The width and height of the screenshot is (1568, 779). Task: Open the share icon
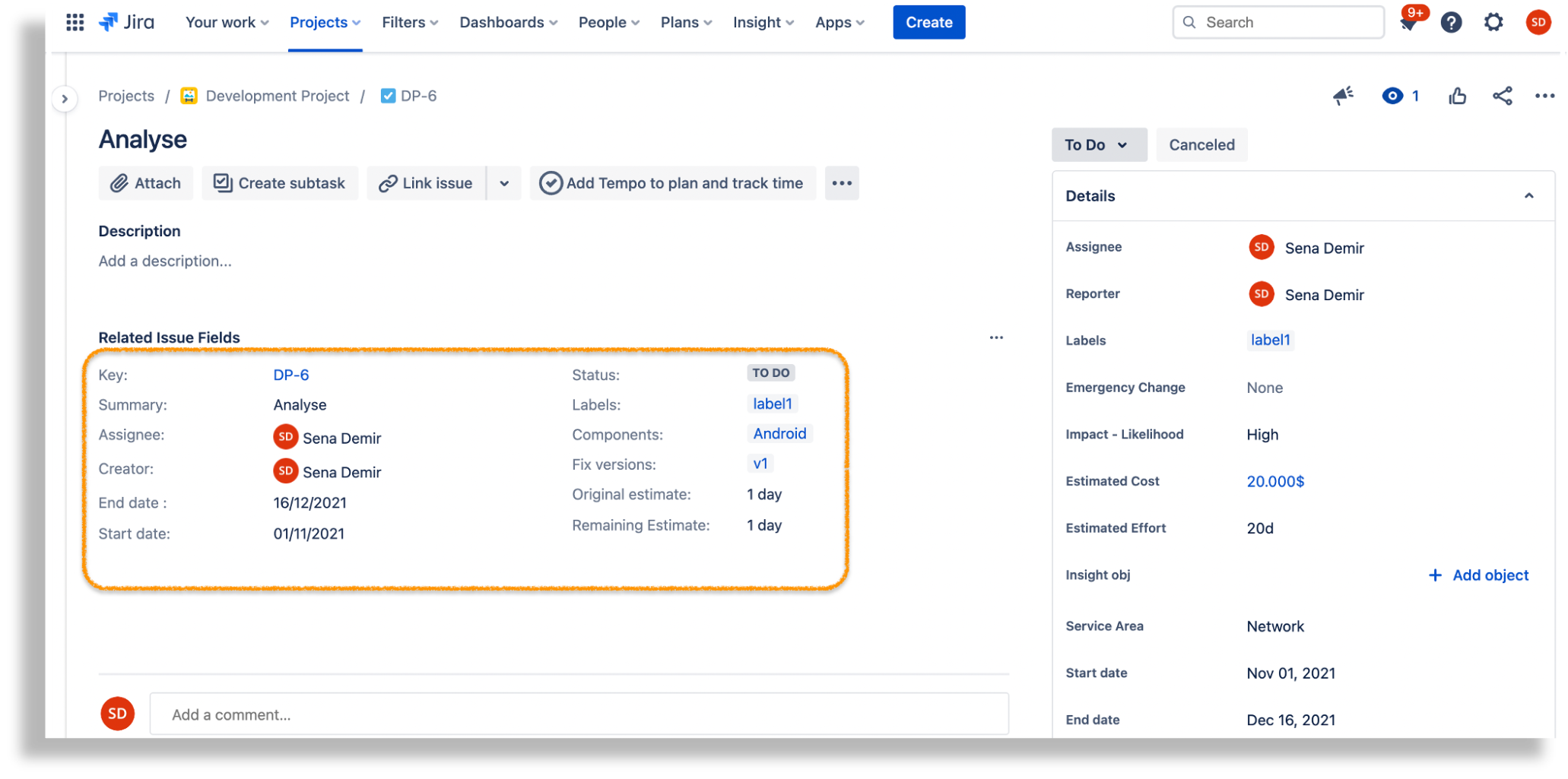pyautogui.click(x=1502, y=96)
